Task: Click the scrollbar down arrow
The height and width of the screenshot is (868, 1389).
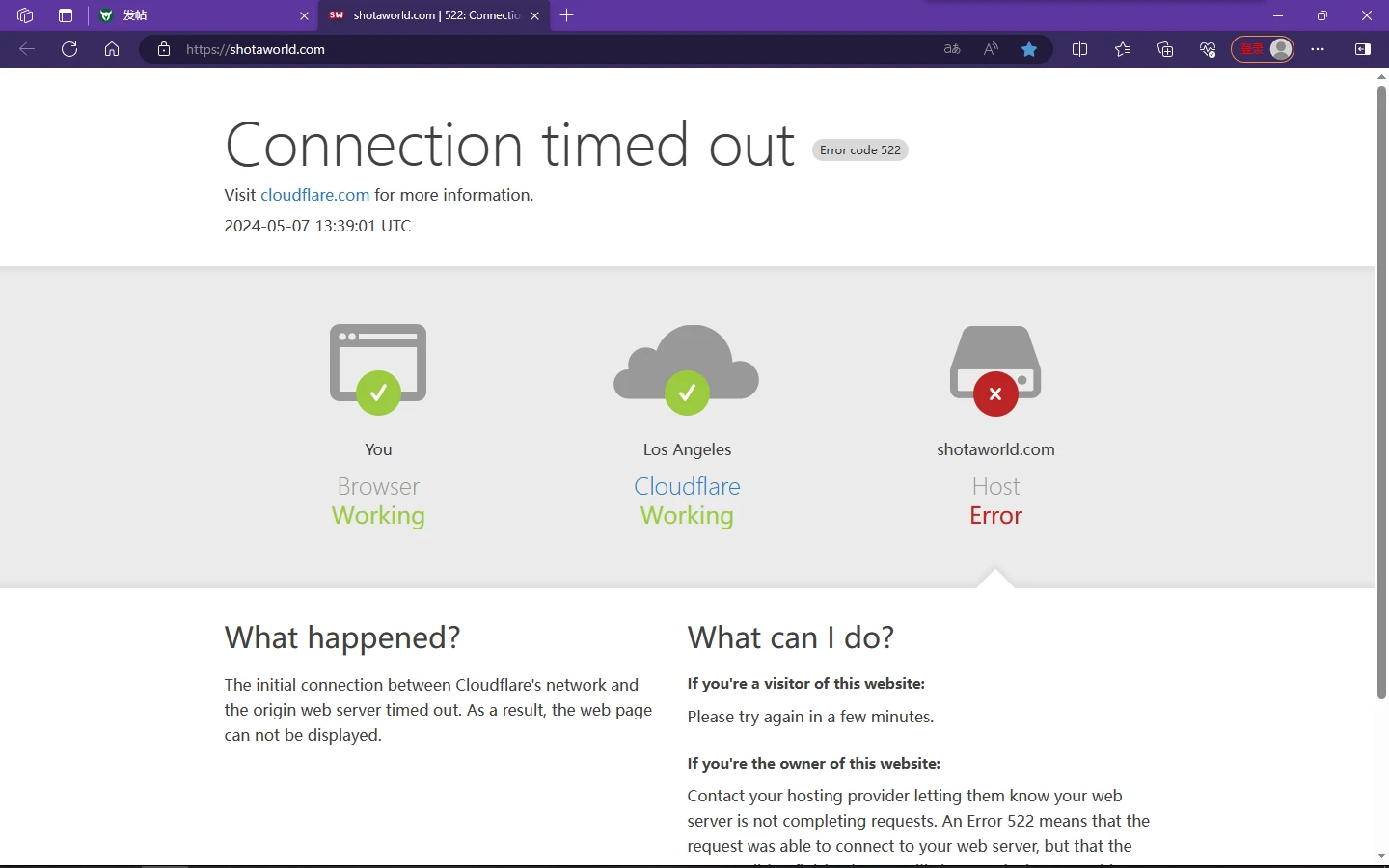Action: (1381, 855)
